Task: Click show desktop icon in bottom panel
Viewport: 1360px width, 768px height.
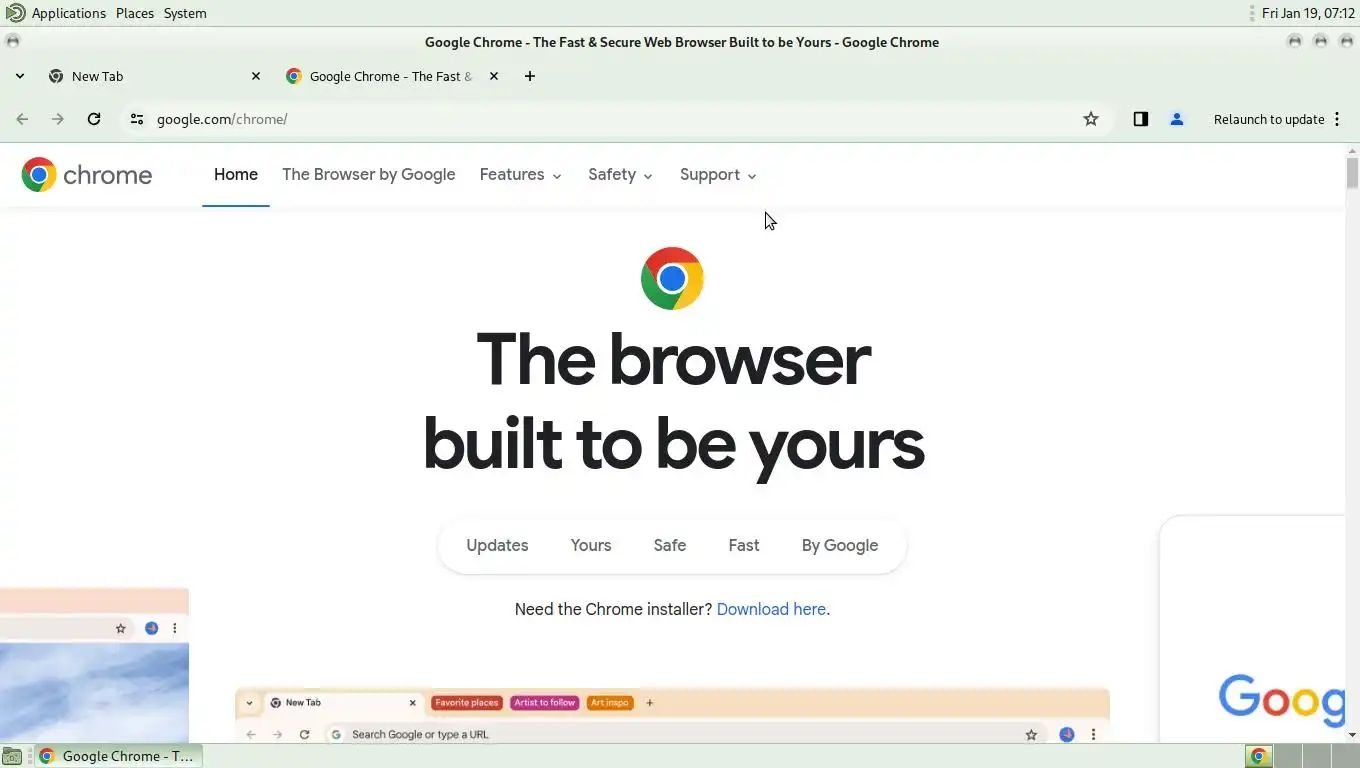Action: [x=12, y=756]
